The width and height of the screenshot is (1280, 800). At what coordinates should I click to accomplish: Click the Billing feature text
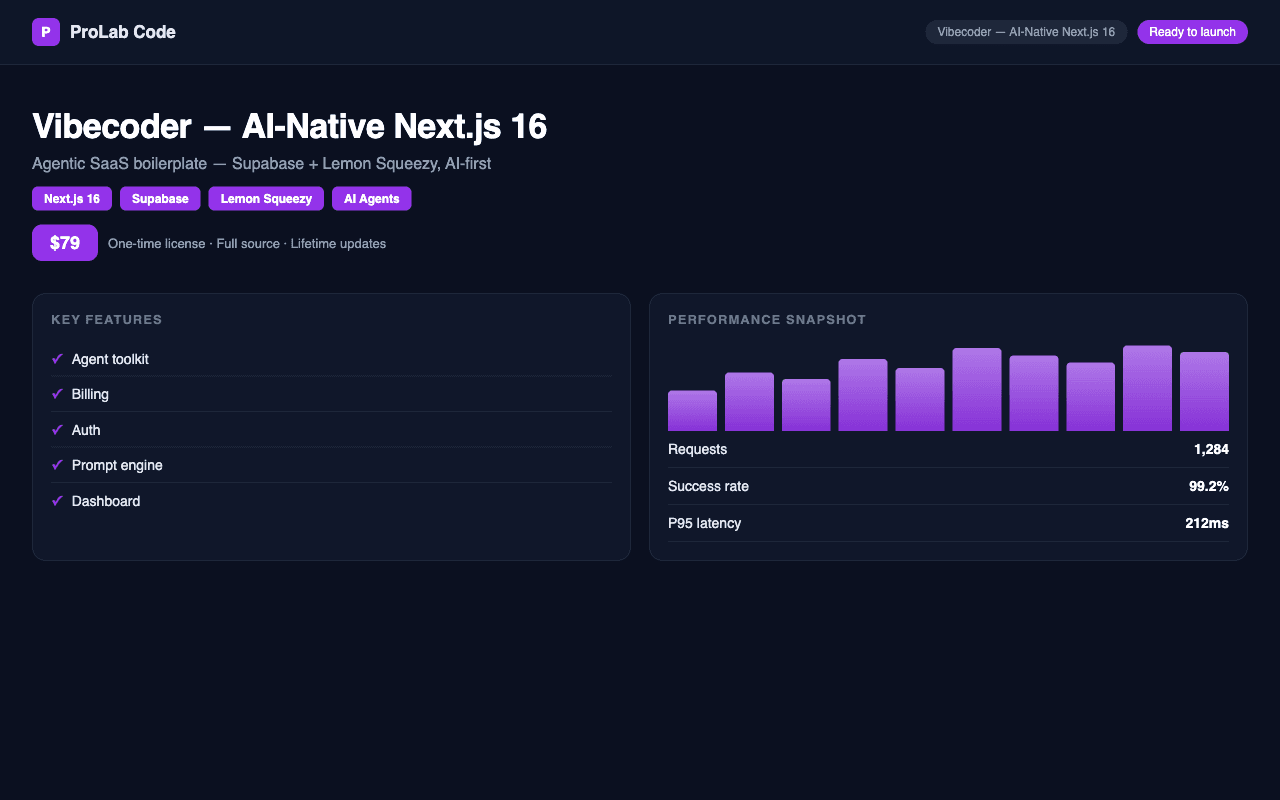(90, 394)
